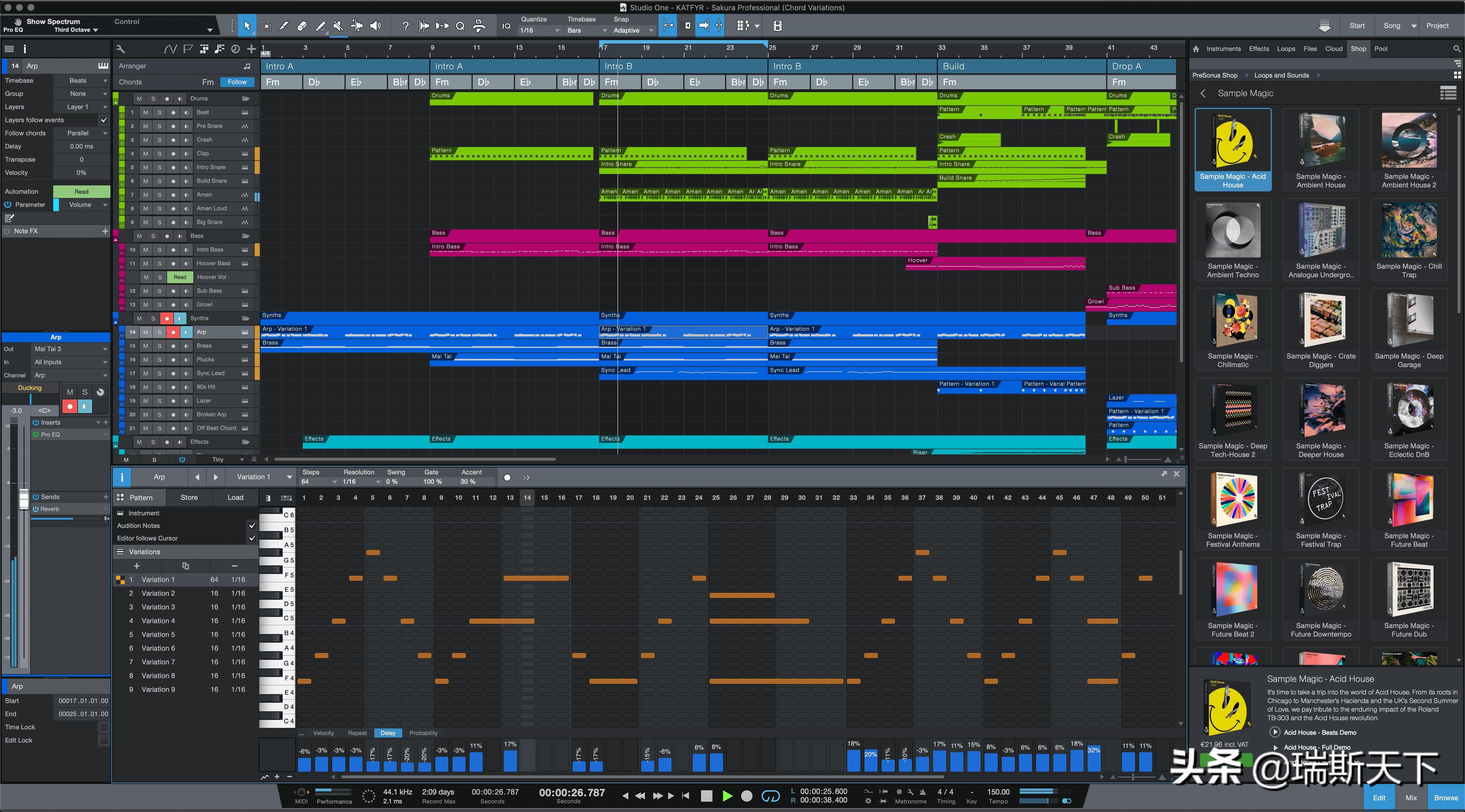The image size is (1465, 812).
Task: Open Project page button
Action: pos(1437,25)
